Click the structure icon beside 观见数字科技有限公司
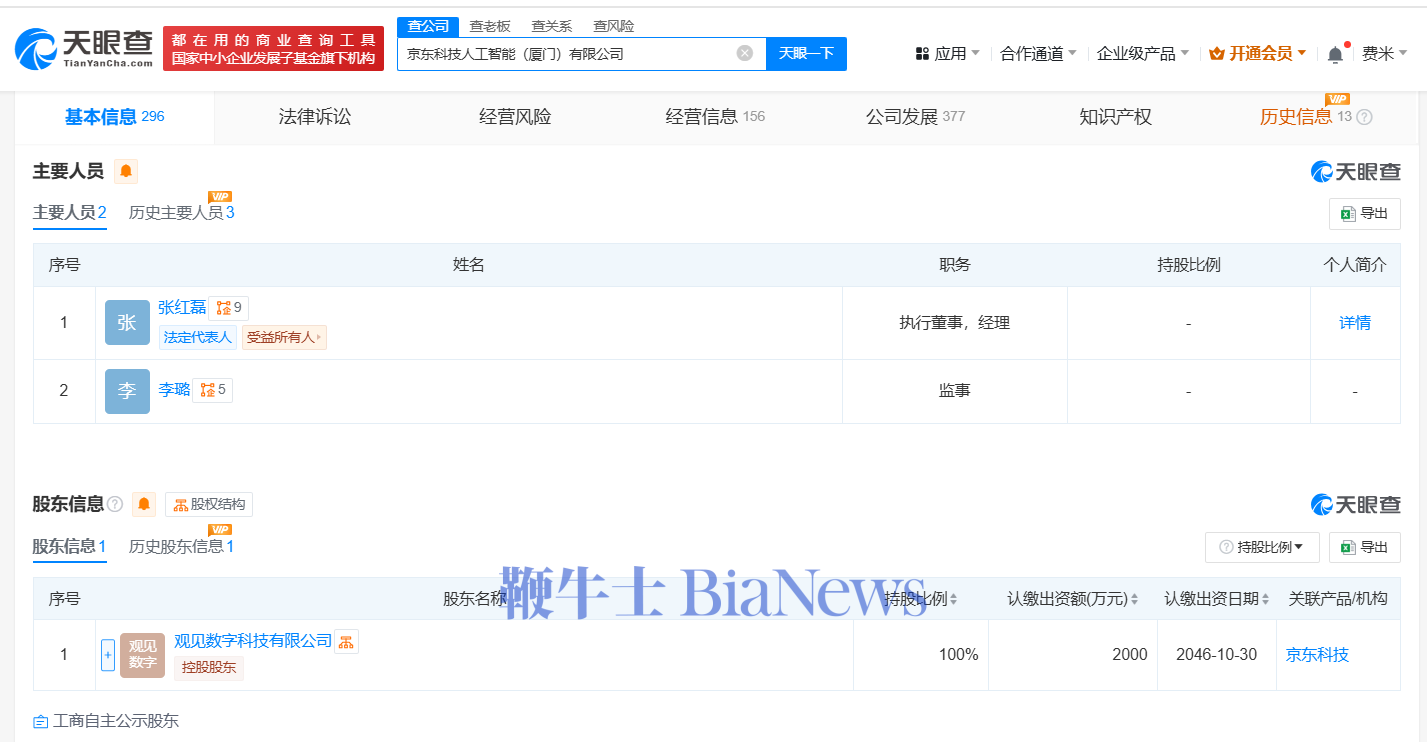The height and width of the screenshot is (742, 1427). pyautogui.click(x=346, y=642)
